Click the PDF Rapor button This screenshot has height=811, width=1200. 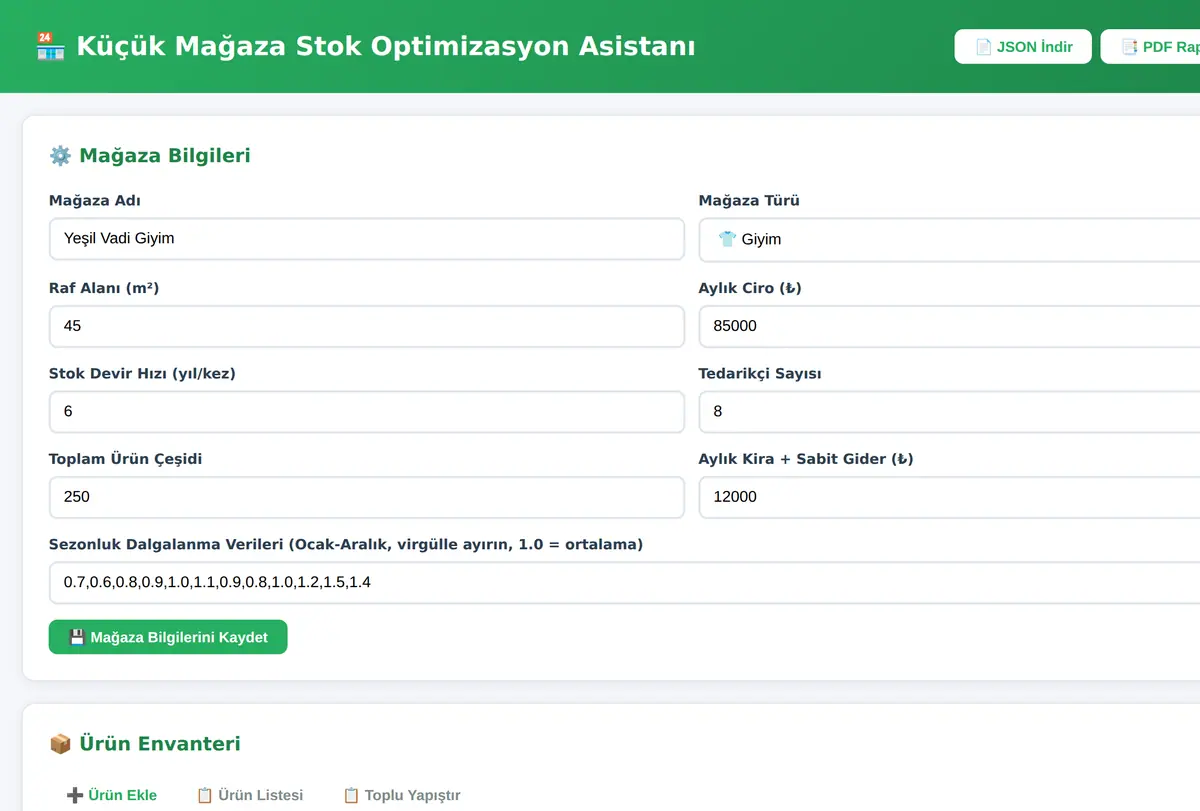tap(1150, 46)
